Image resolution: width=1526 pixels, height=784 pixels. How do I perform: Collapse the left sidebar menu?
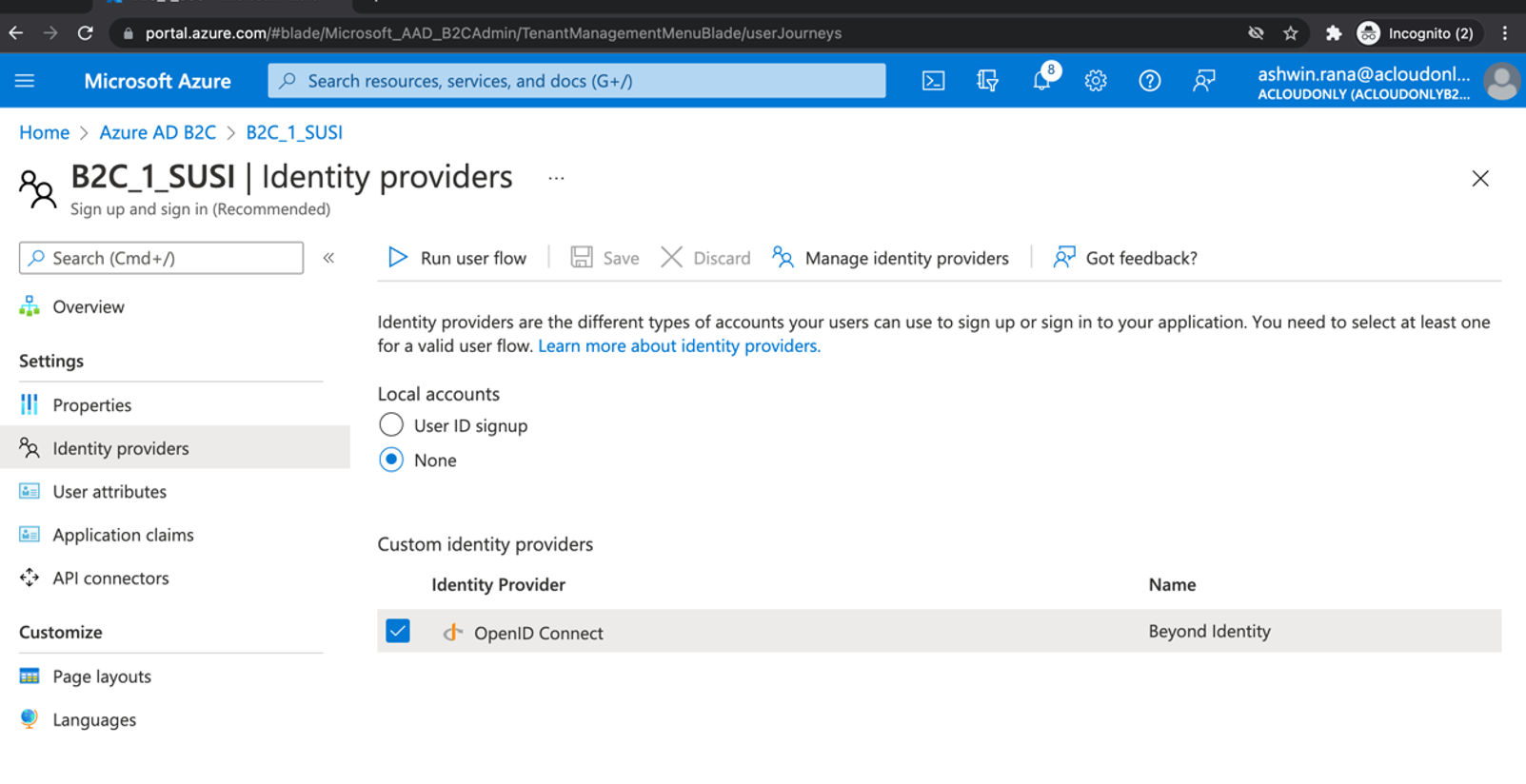pos(328,258)
